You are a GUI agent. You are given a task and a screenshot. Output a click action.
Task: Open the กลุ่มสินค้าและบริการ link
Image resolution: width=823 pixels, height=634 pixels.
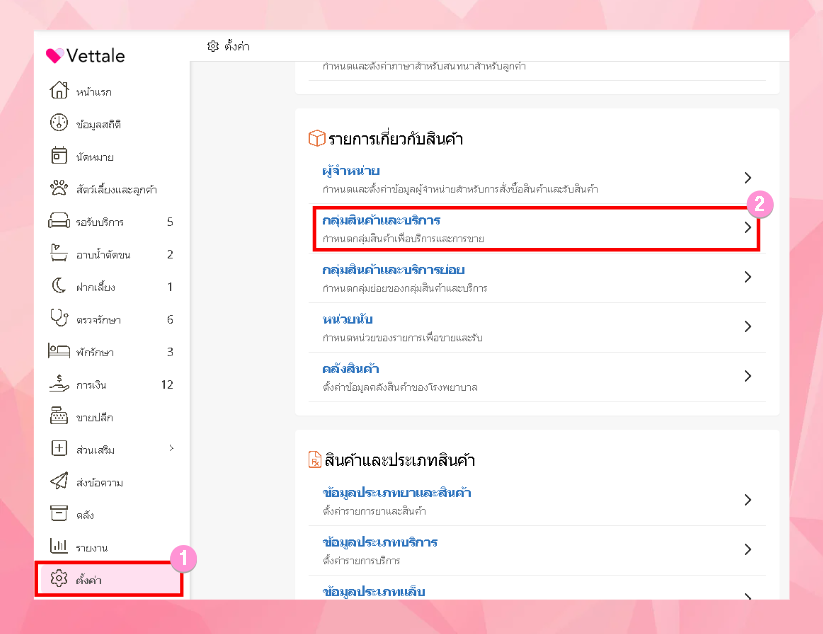point(382,220)
